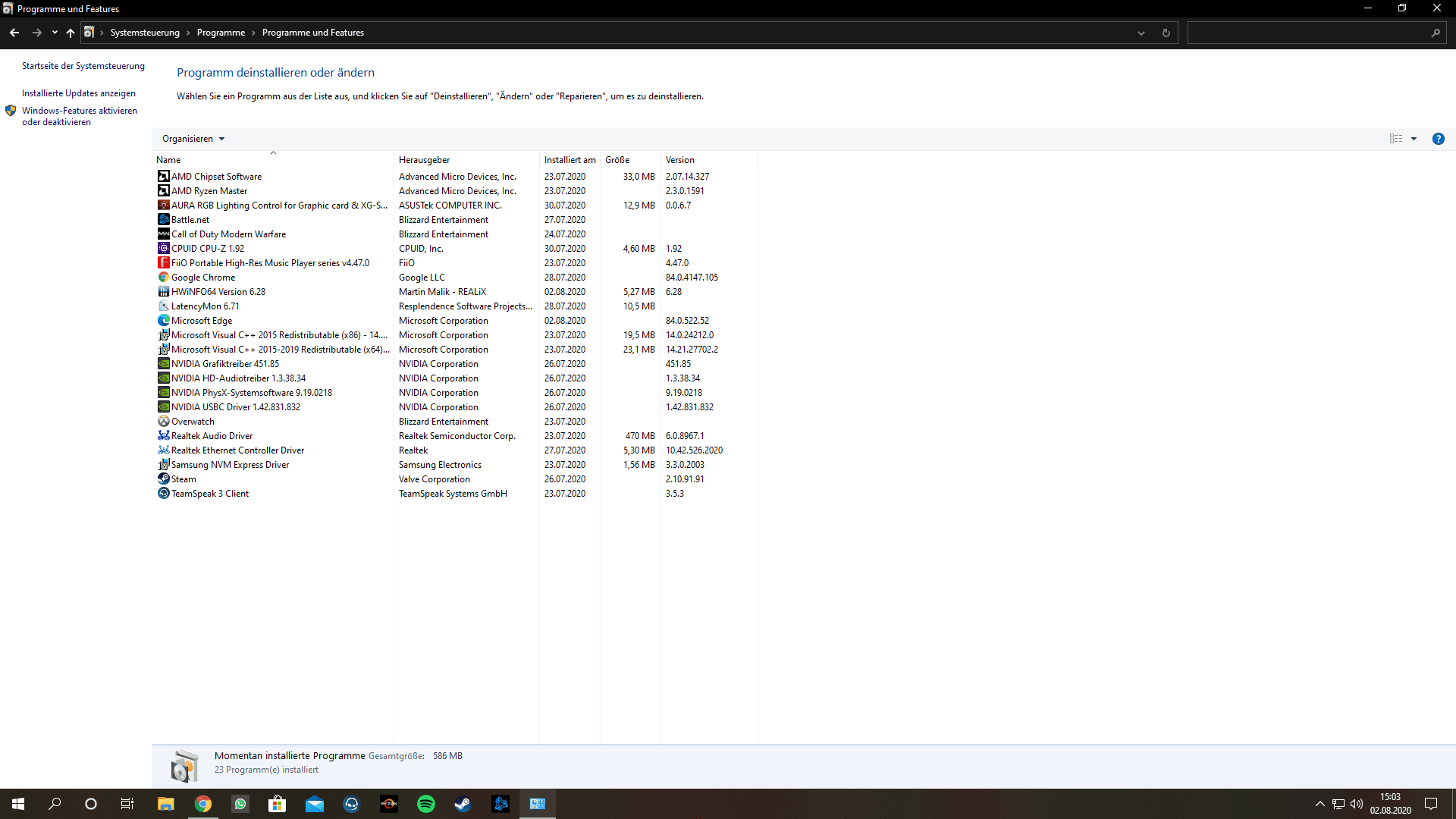1456x819 pixels.
Task: Select the Realtek Ethernet Controller Driver row
Action: (x=455, y=450)
